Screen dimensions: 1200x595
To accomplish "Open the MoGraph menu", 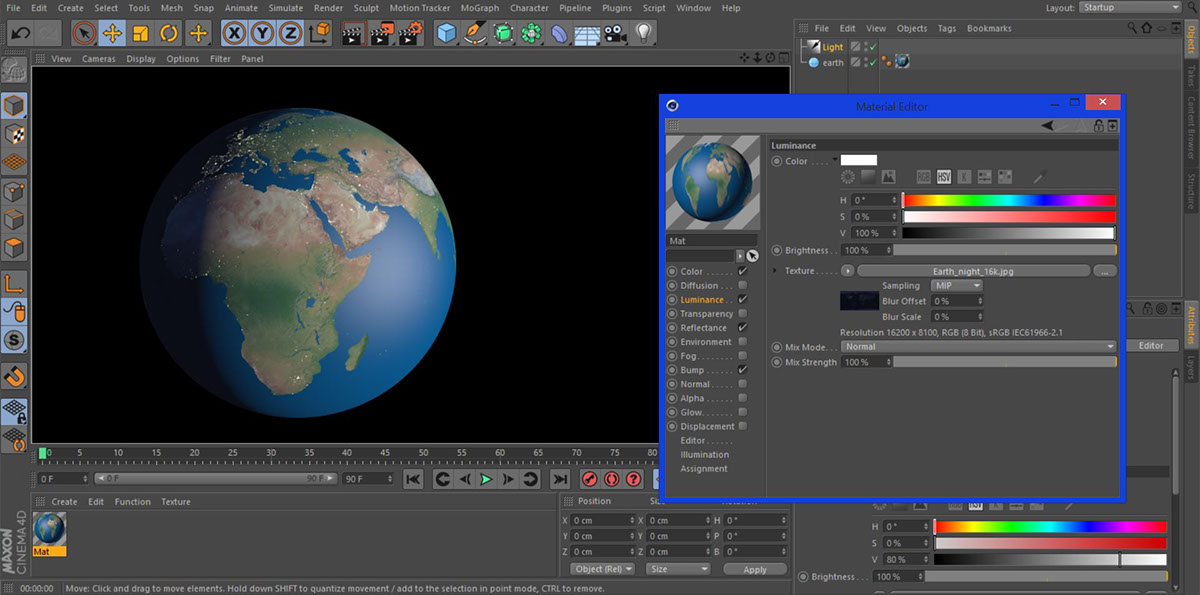I will coord(480,8).
